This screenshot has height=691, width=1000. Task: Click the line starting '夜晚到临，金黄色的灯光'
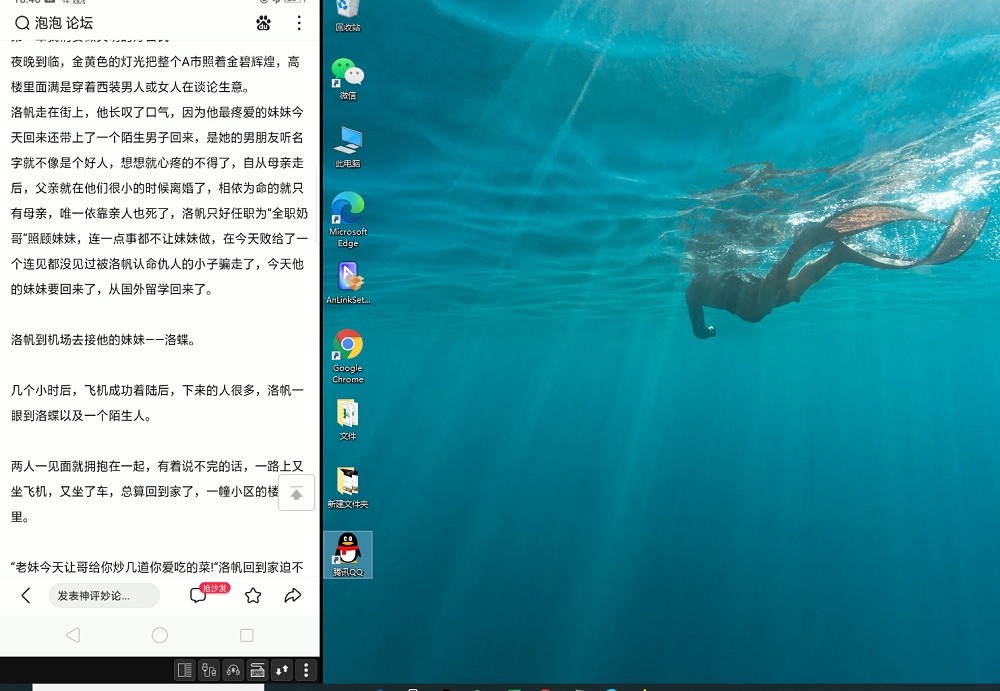[155, 62]
